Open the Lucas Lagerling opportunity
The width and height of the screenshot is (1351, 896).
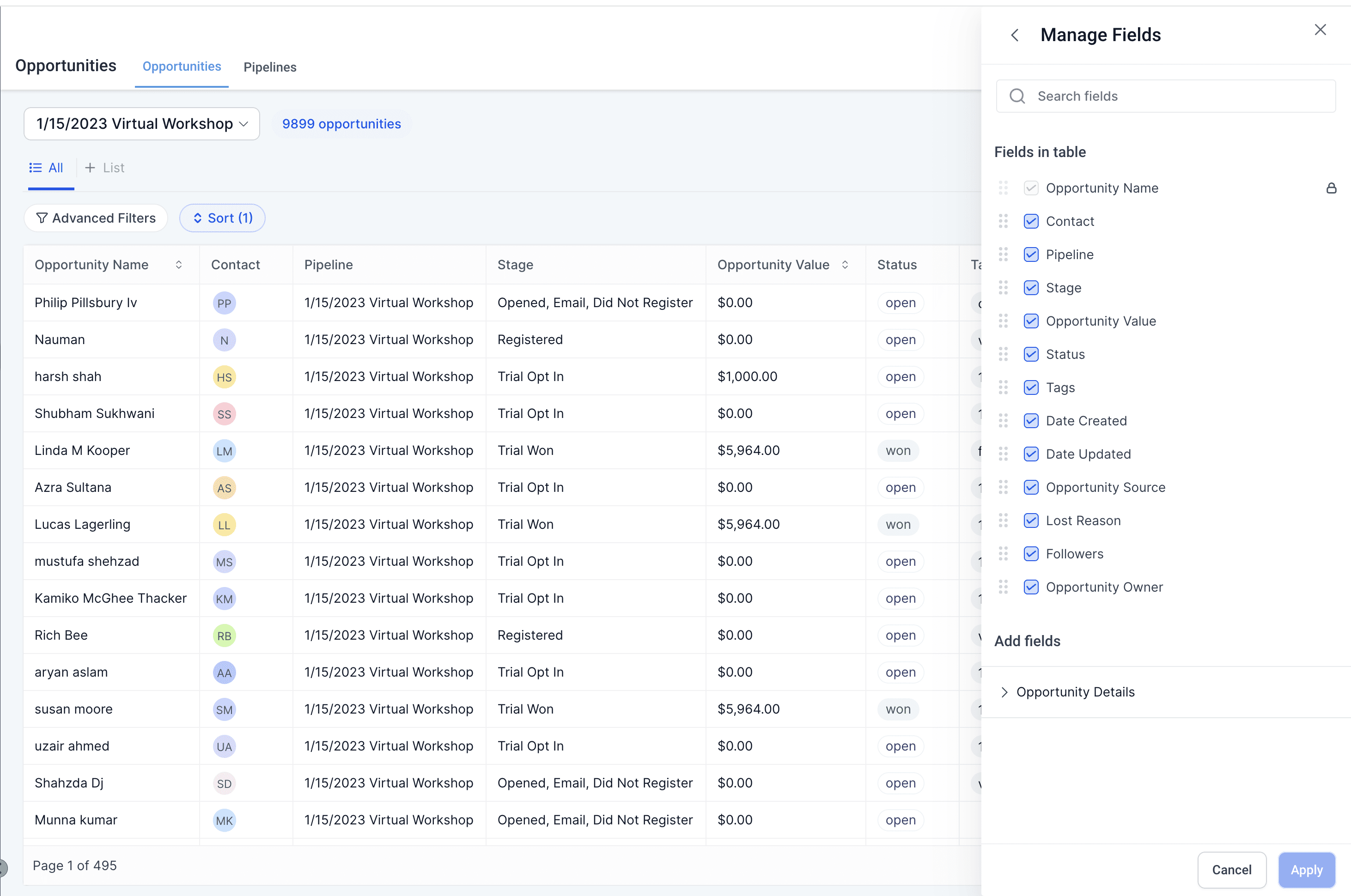click(x=82, y=524)
